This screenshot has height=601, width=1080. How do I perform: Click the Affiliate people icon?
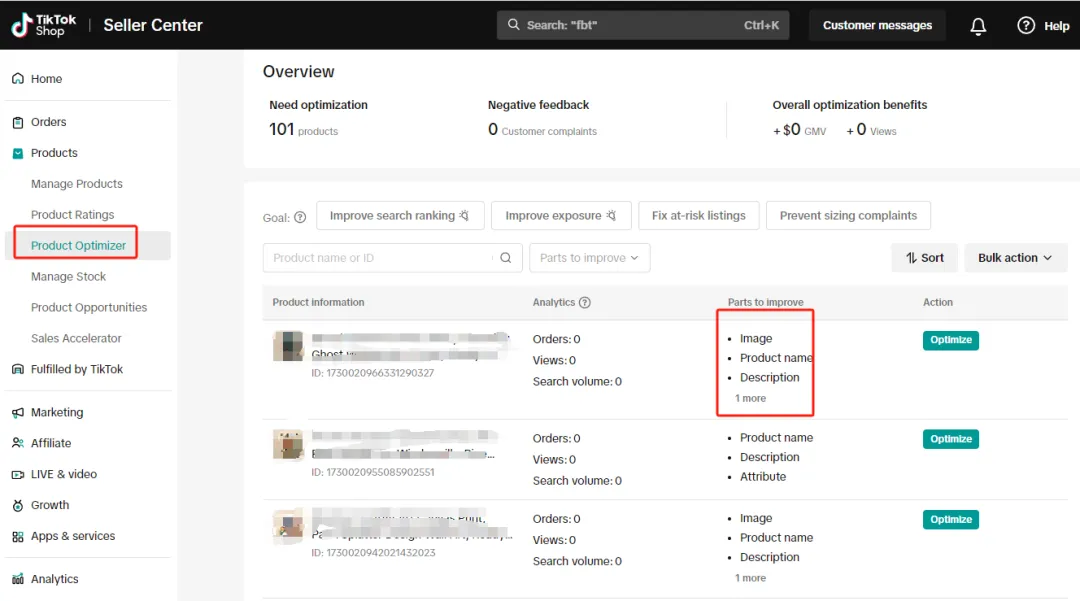point(18,443)
